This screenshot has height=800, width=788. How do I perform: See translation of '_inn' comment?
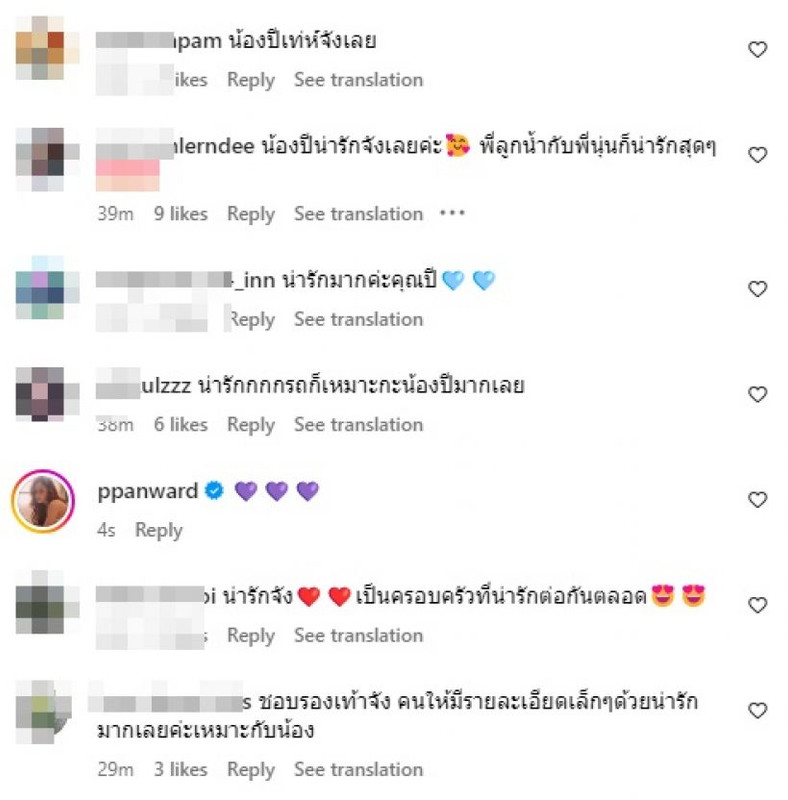point(358,319)
